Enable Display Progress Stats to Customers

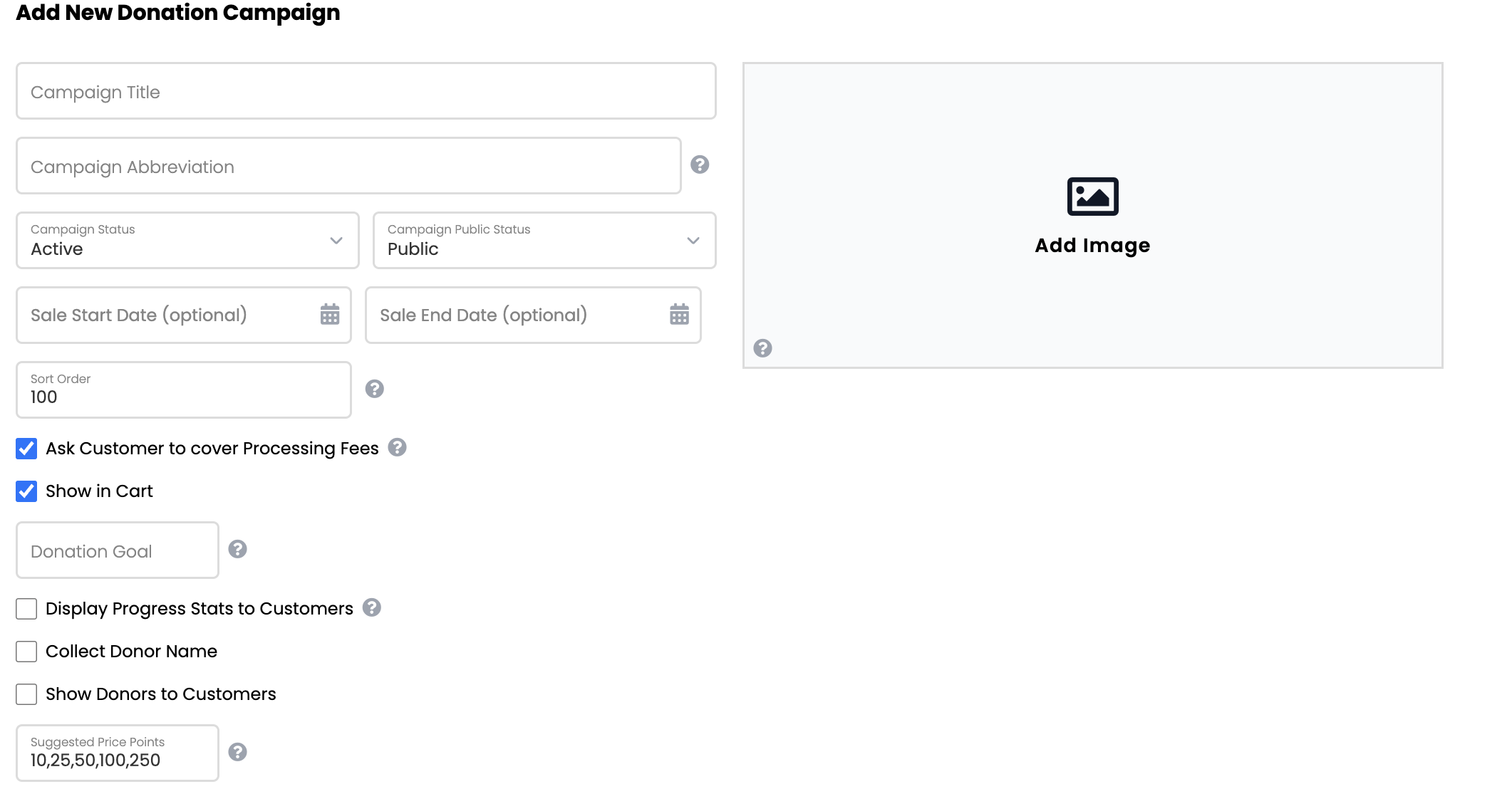pyautogui.click(x=26, y=609)
